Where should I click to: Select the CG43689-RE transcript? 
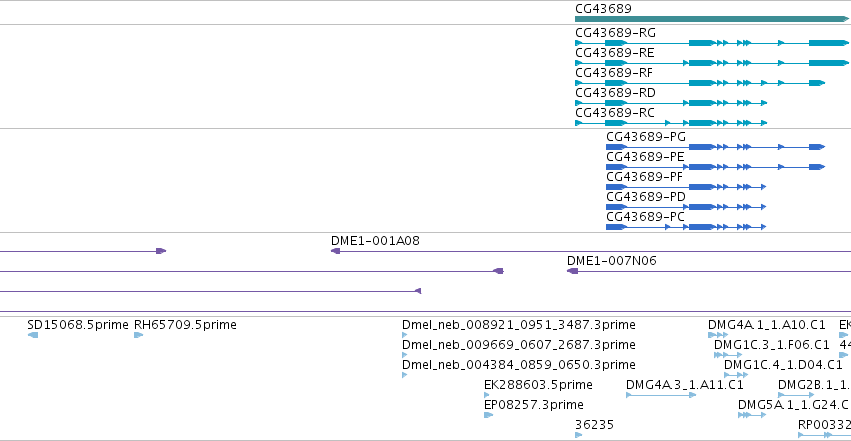[712, 63]
